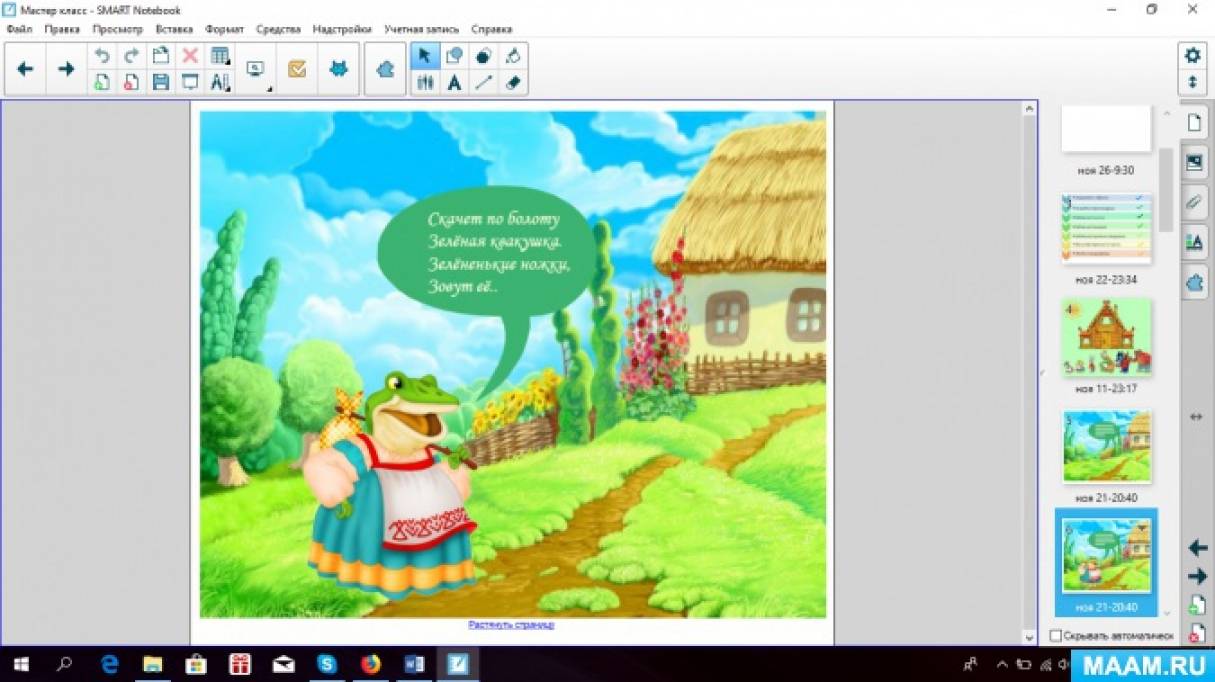This screenshot has width=1215, height=682.
Task: Open the Учетная запись menu
Action: [421, 29]
